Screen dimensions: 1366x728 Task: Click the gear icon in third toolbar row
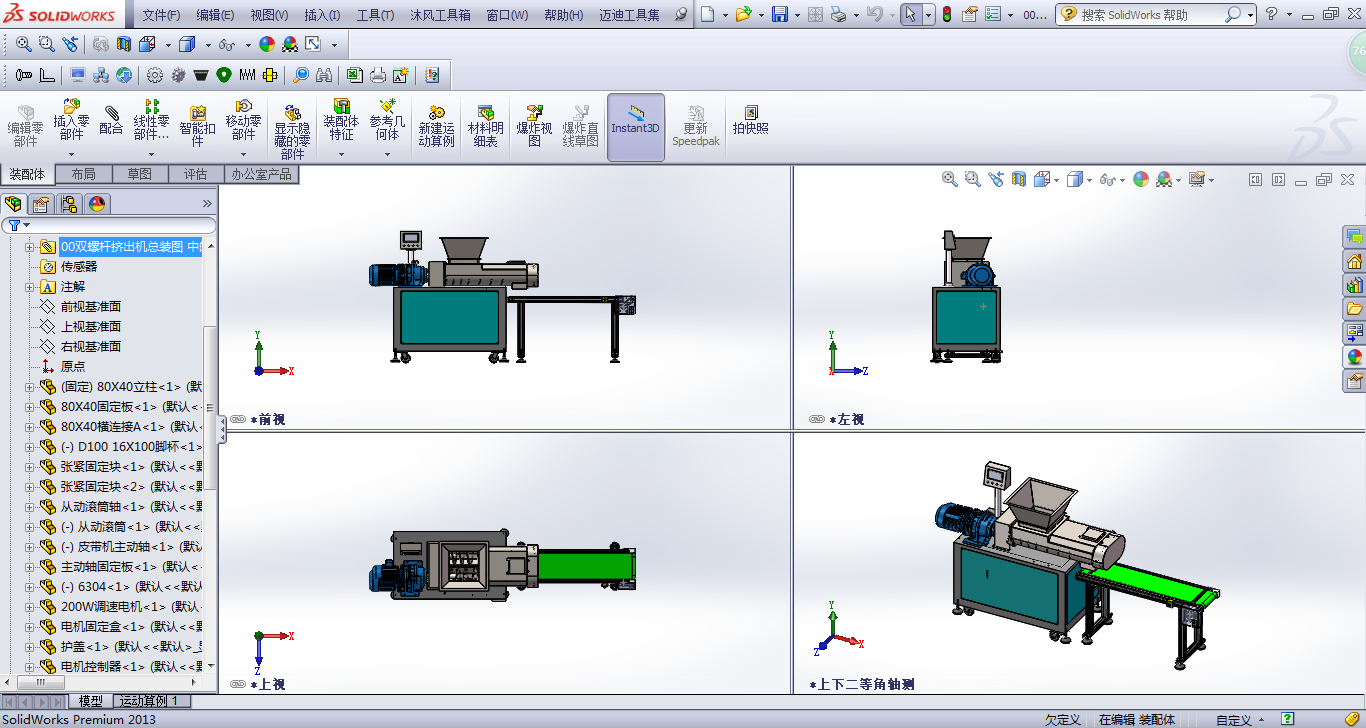pyautogui.click(x=154, y=75)
